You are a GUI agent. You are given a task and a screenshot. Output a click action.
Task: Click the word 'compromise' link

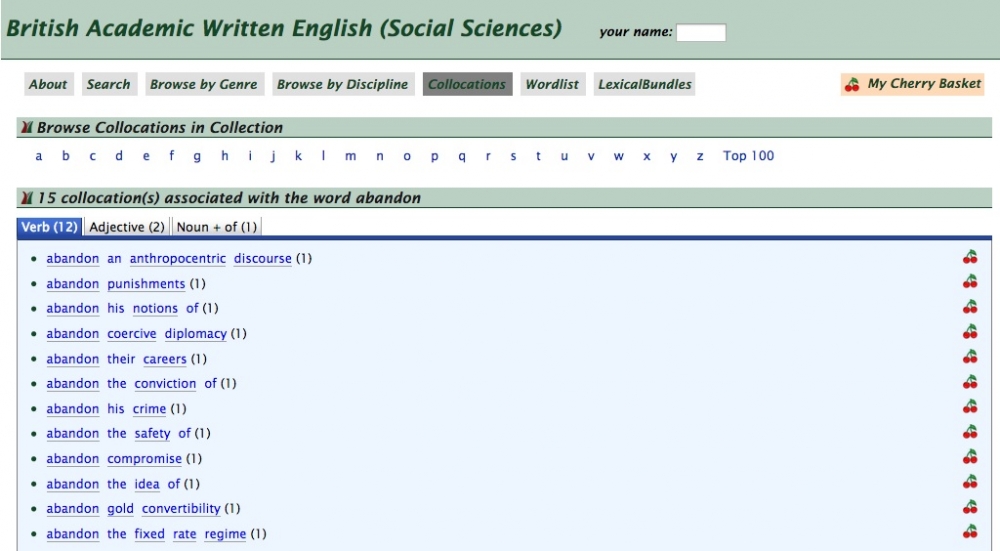point(144,459)
